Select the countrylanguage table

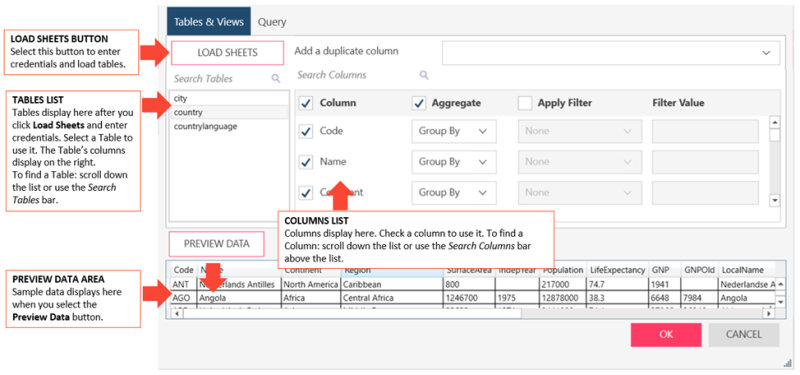229,127
